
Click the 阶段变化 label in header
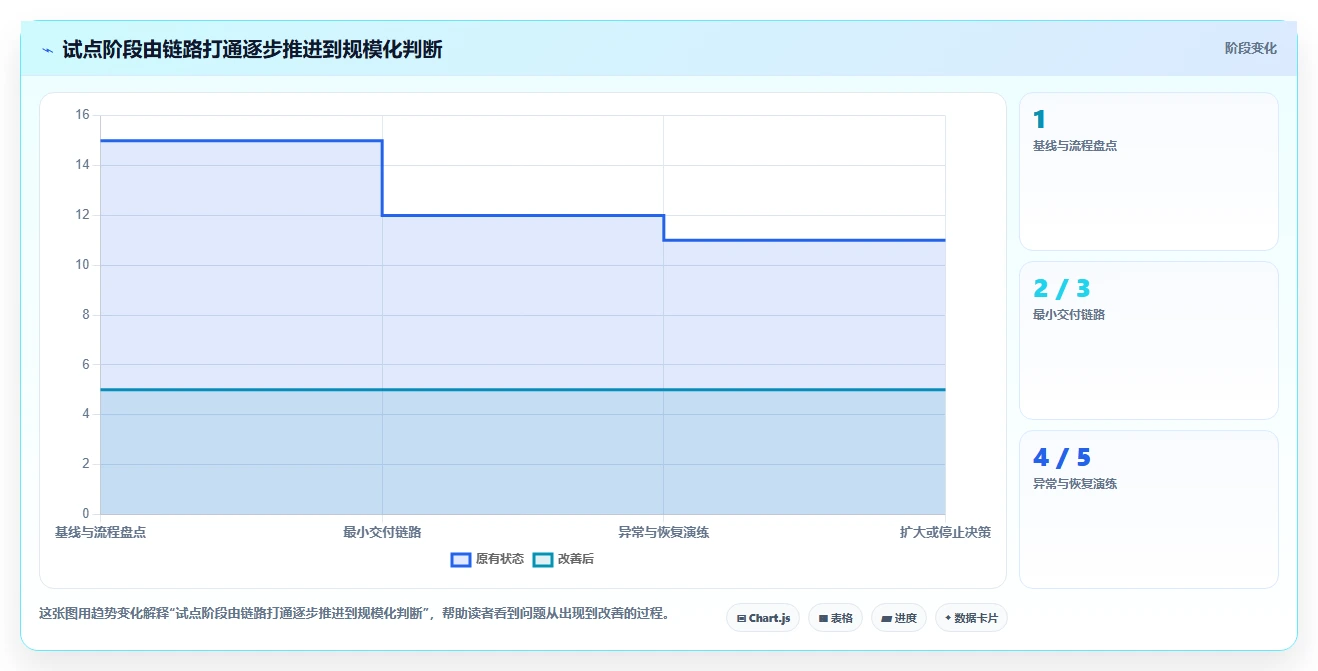pos(1251,48)
